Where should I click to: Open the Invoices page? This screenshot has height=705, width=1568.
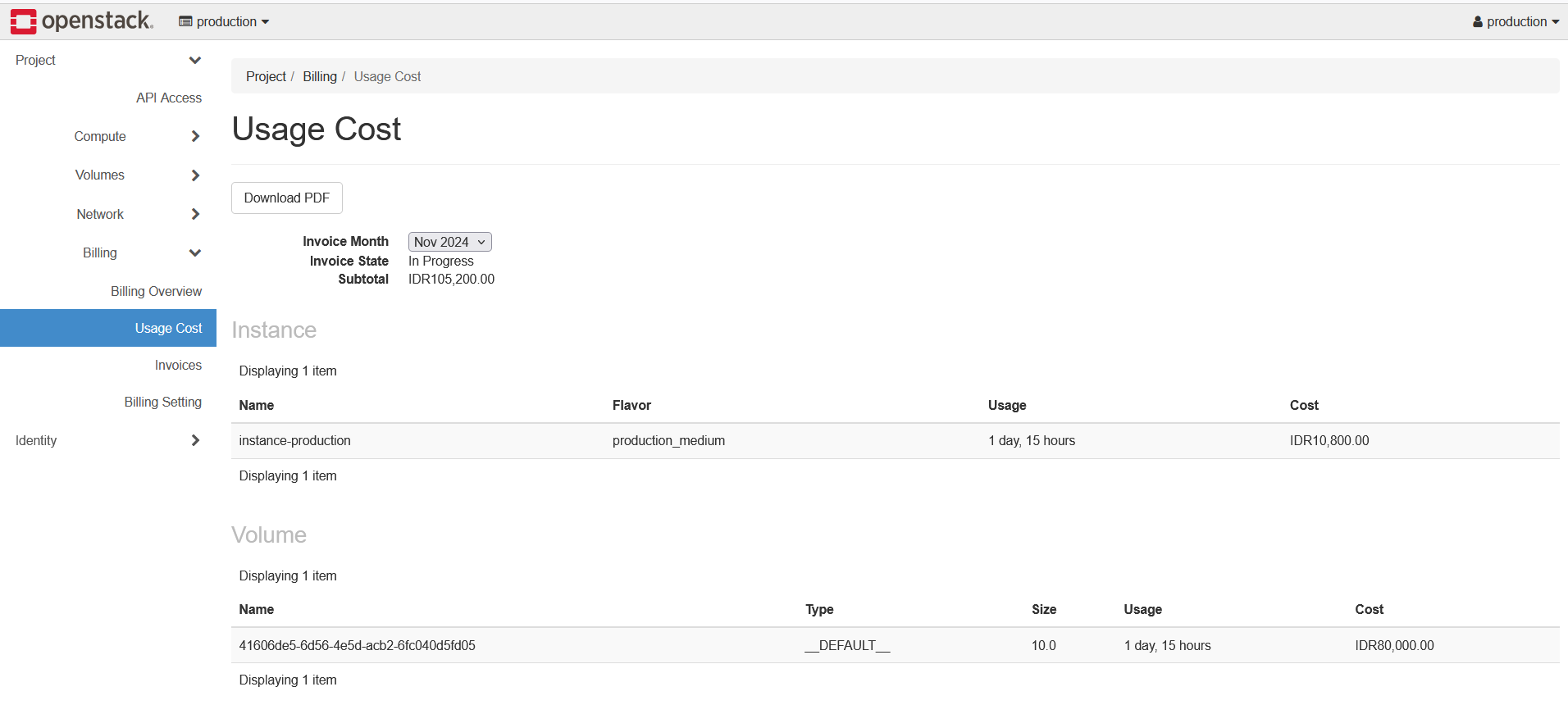pyautogui.click(x=178, y=366)
